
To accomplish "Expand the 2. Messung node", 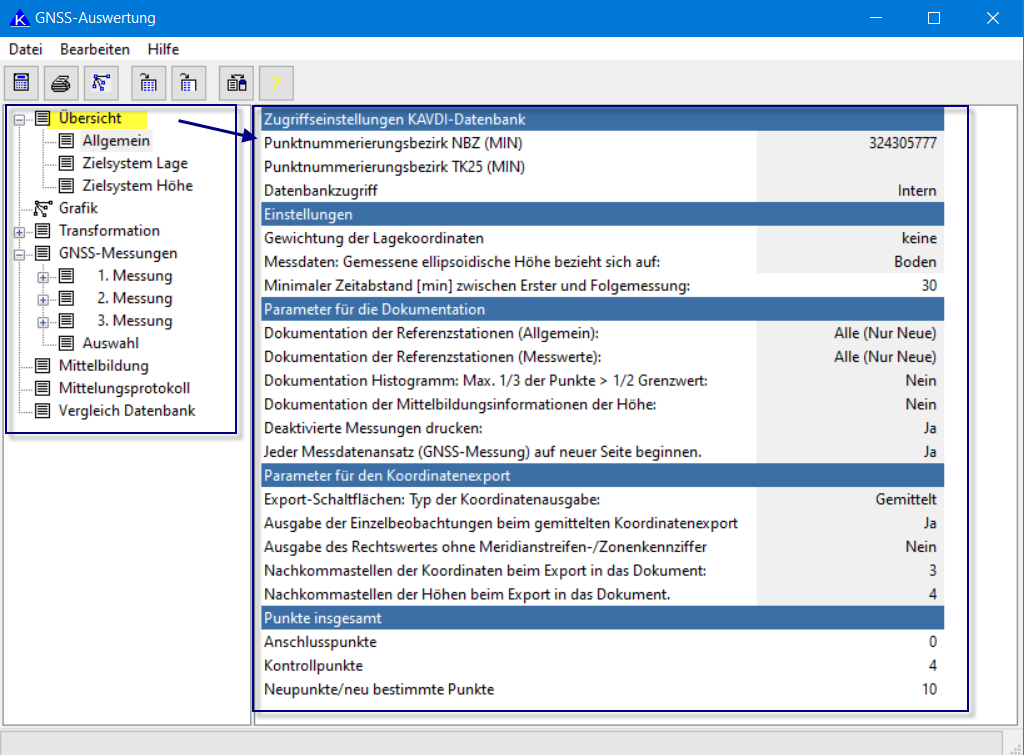I will tap(43, 300).
